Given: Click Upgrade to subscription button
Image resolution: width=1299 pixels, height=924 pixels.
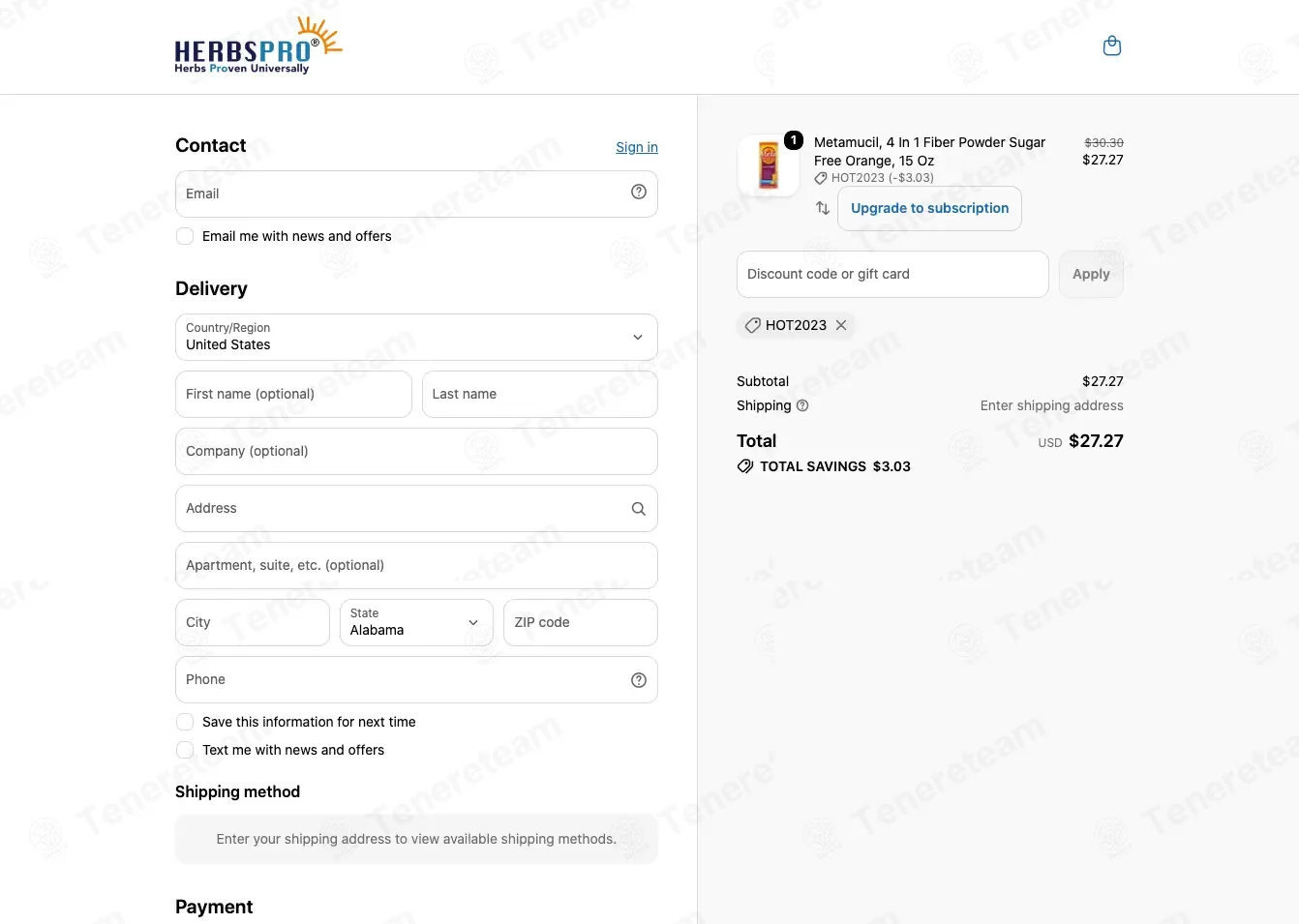Looking at the screenshot, I should point(929,208).
